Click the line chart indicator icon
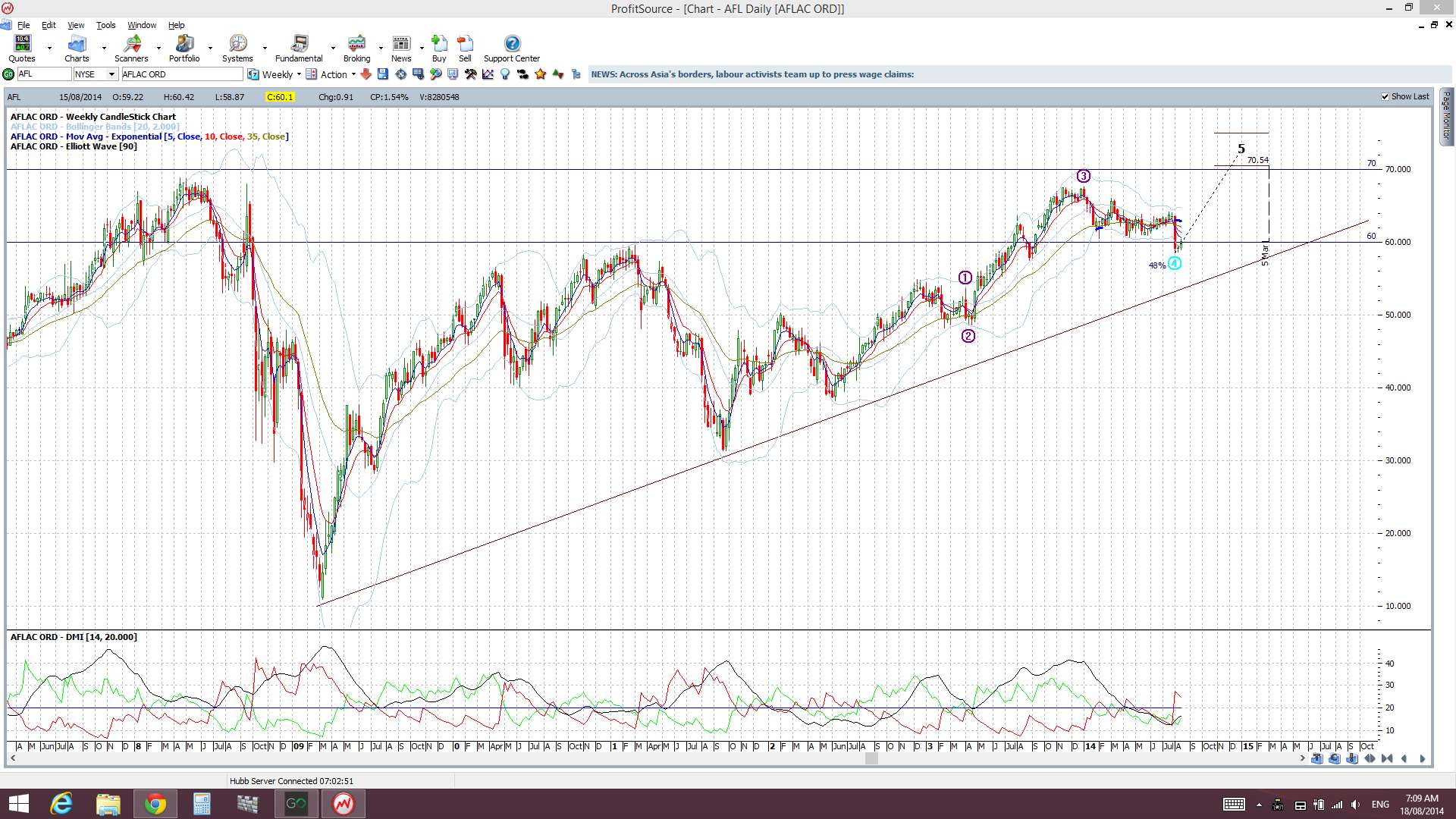The height and width of the screenshot is (819, 1456). click(488, 74)
